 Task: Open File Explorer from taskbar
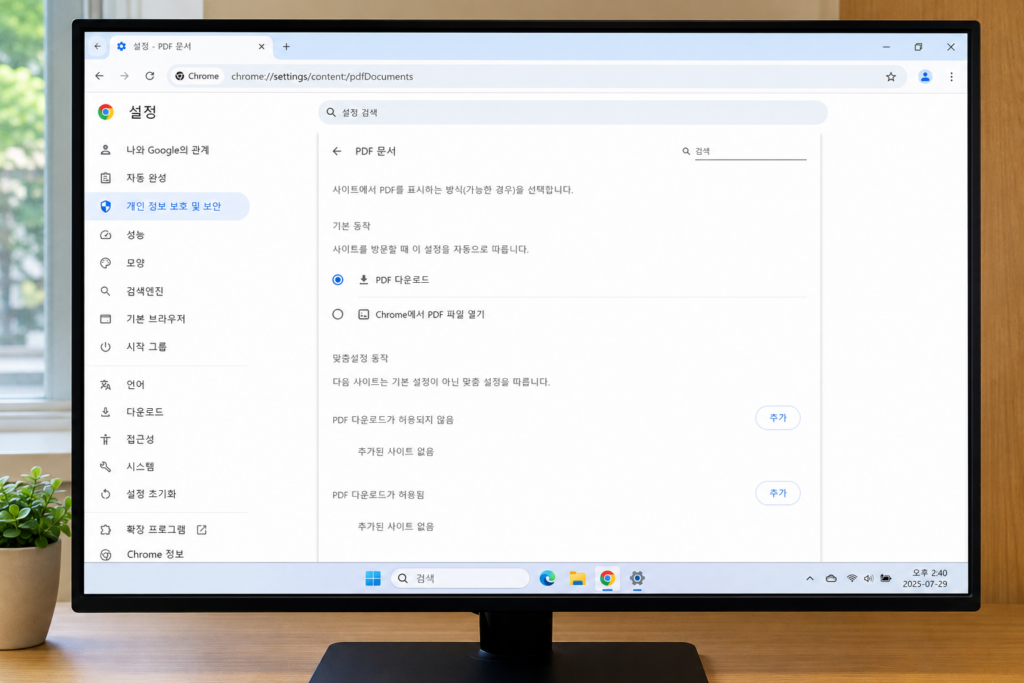tap(577, 578)
